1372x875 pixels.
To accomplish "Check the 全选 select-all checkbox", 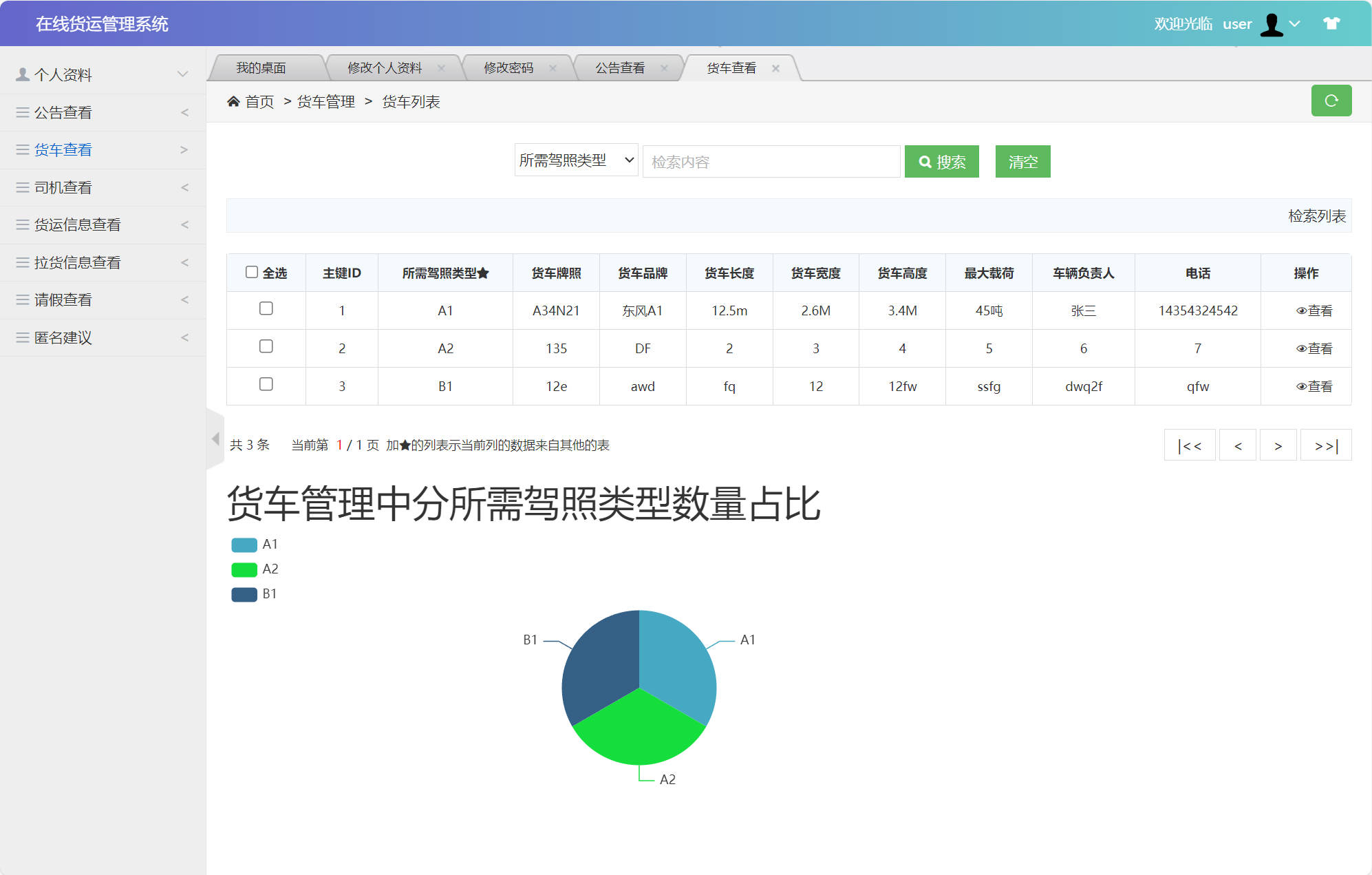I will pos(252,272).
